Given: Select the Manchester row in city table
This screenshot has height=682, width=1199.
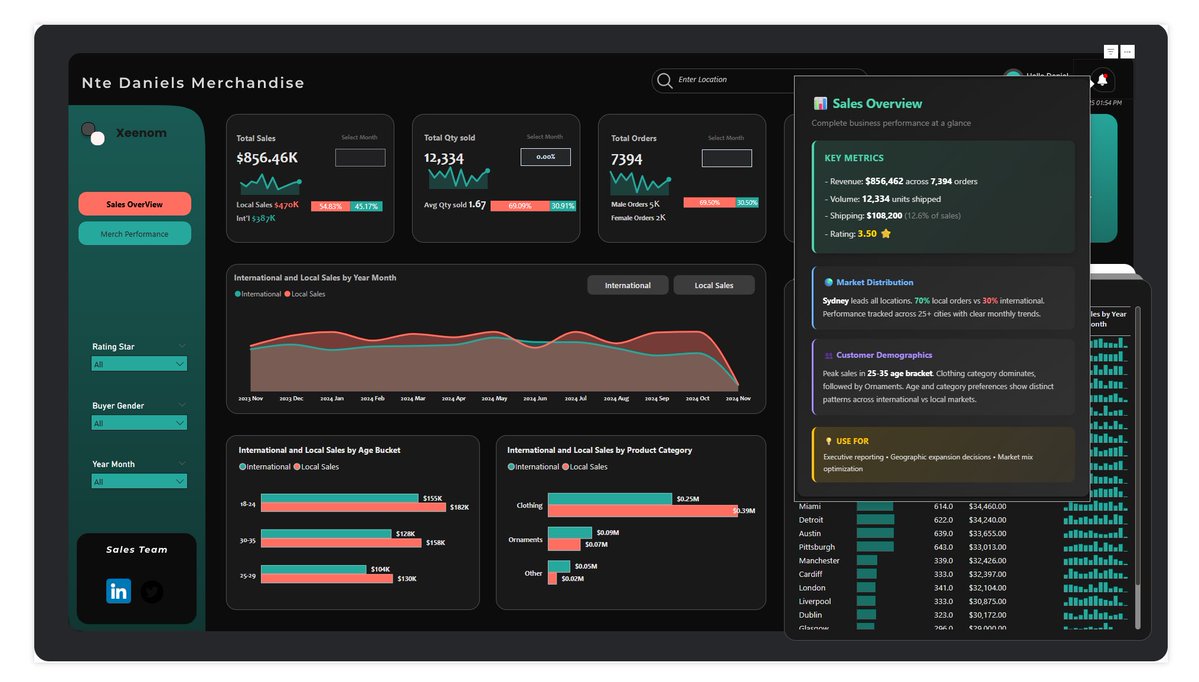Looking at the screenshot, I should [x=962, y=560].
